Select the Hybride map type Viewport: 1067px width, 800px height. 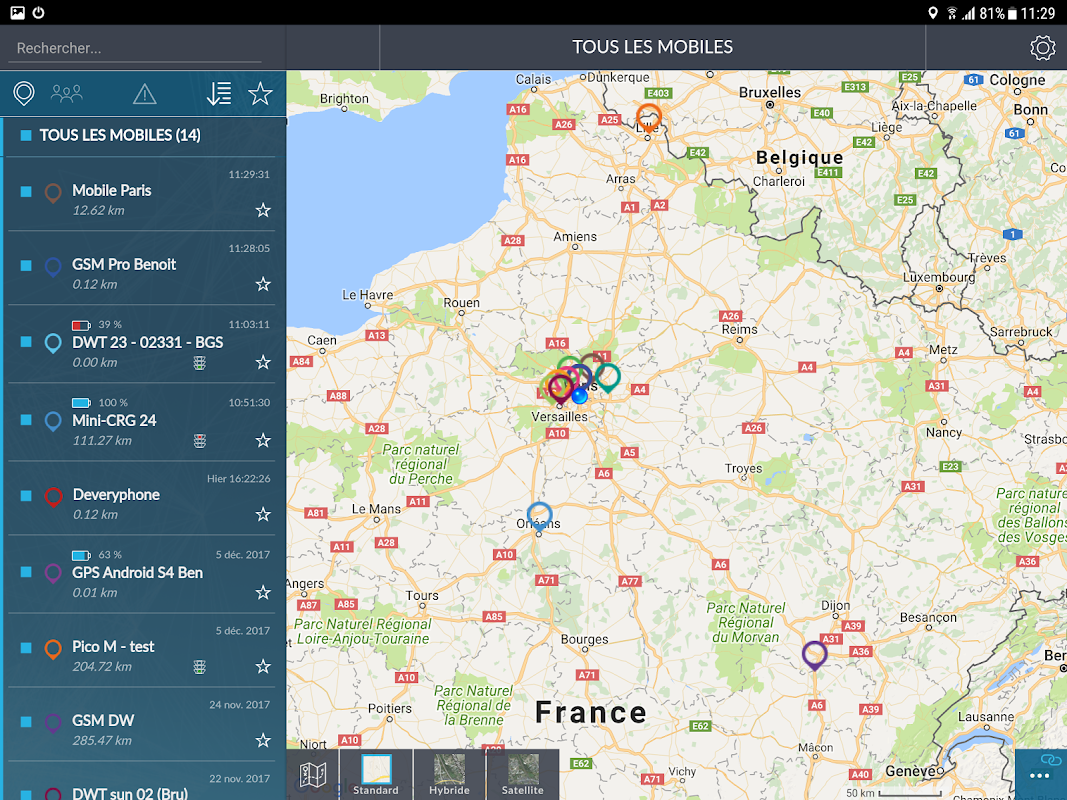[449, 775]
